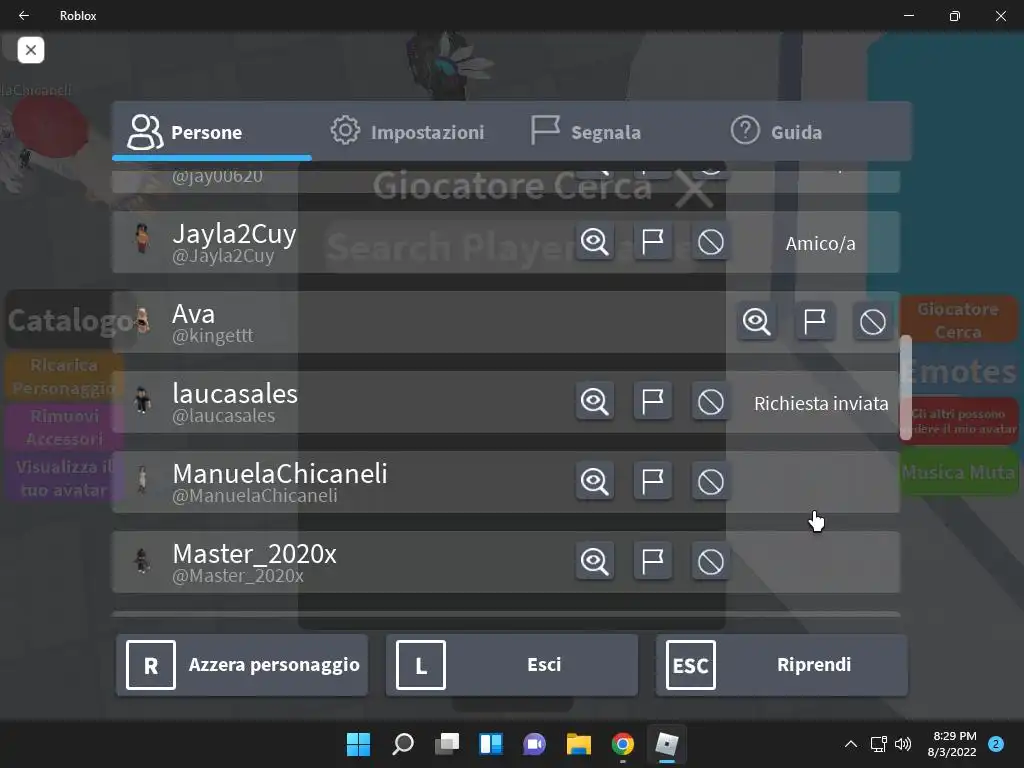Open the Guida tab
This screenshot has height=768, width=1024.
tap(776, 132)
